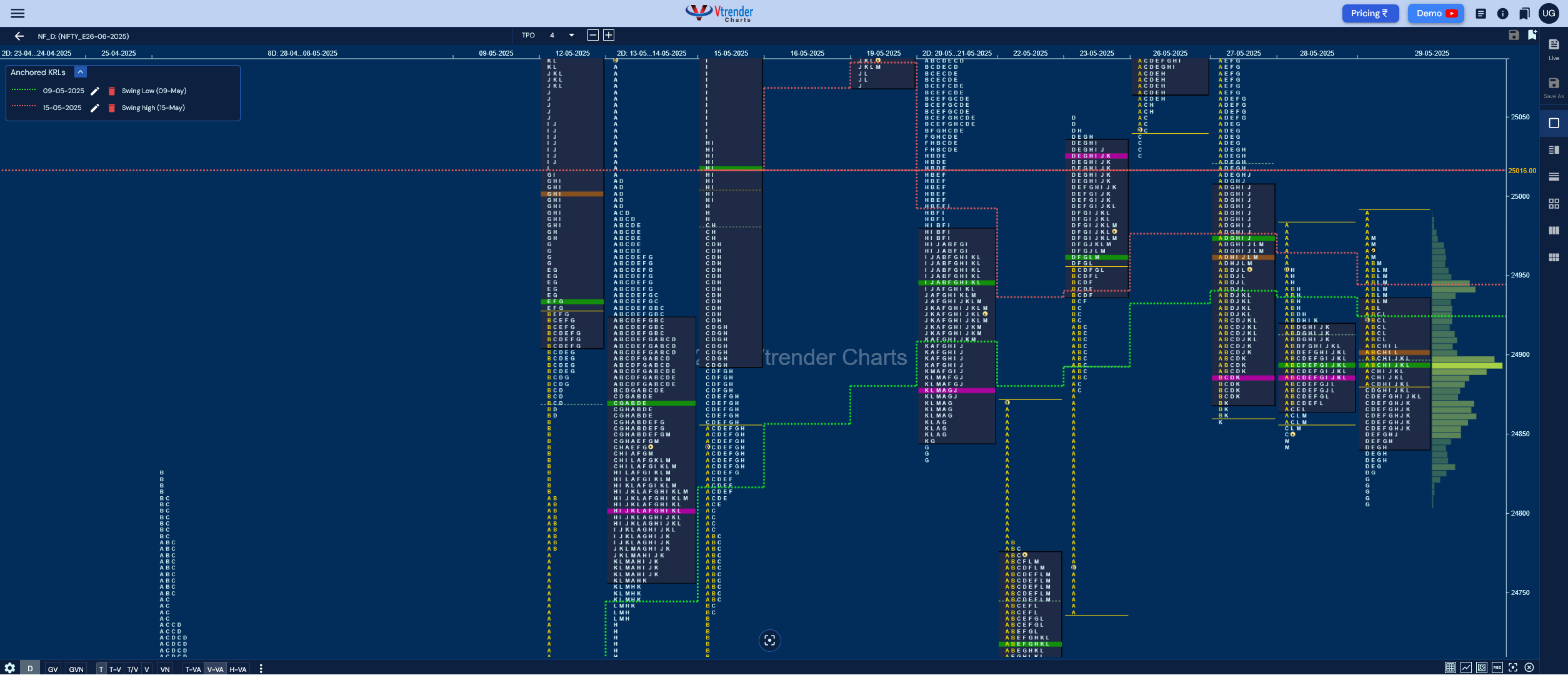Viewport: 1568px width, 675px height.
Task: Collapse the Anchored KRLs panel
Action: point(81,72)
